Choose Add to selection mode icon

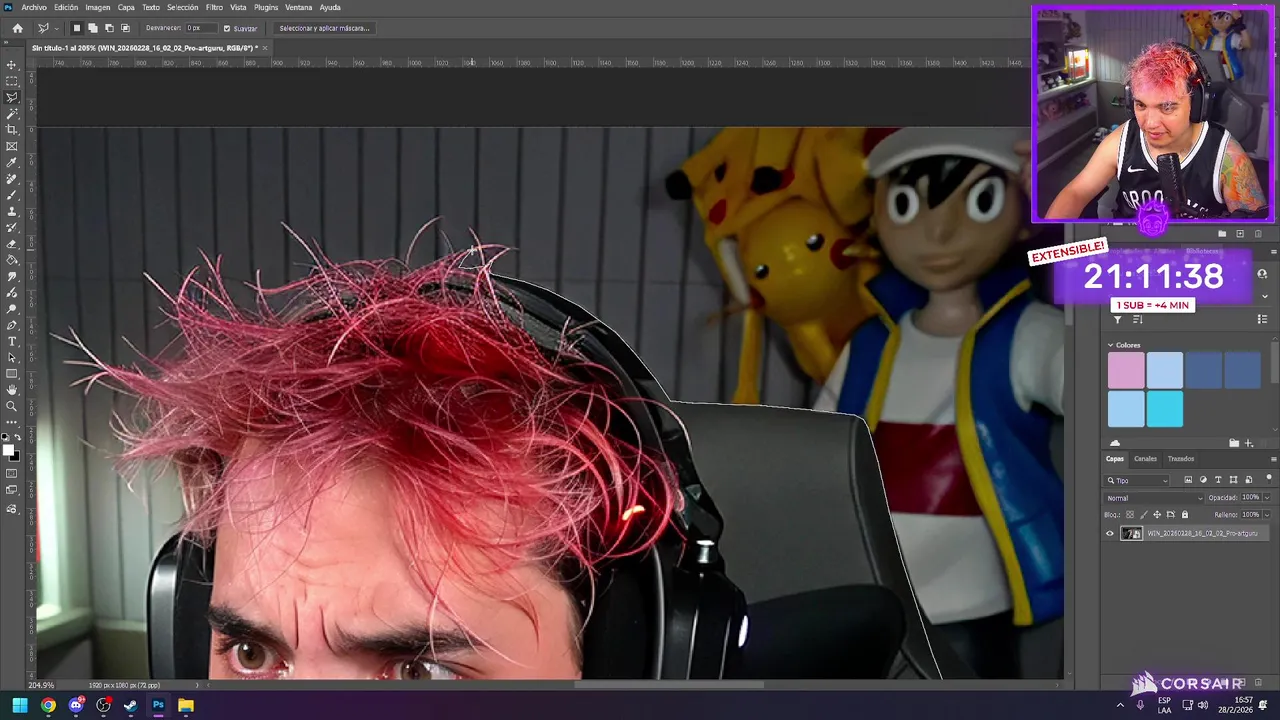(92, 28)
